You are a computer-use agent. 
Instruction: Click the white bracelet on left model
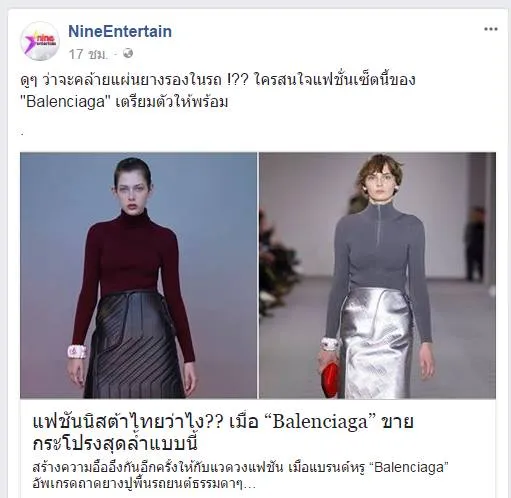coord(77,352)
